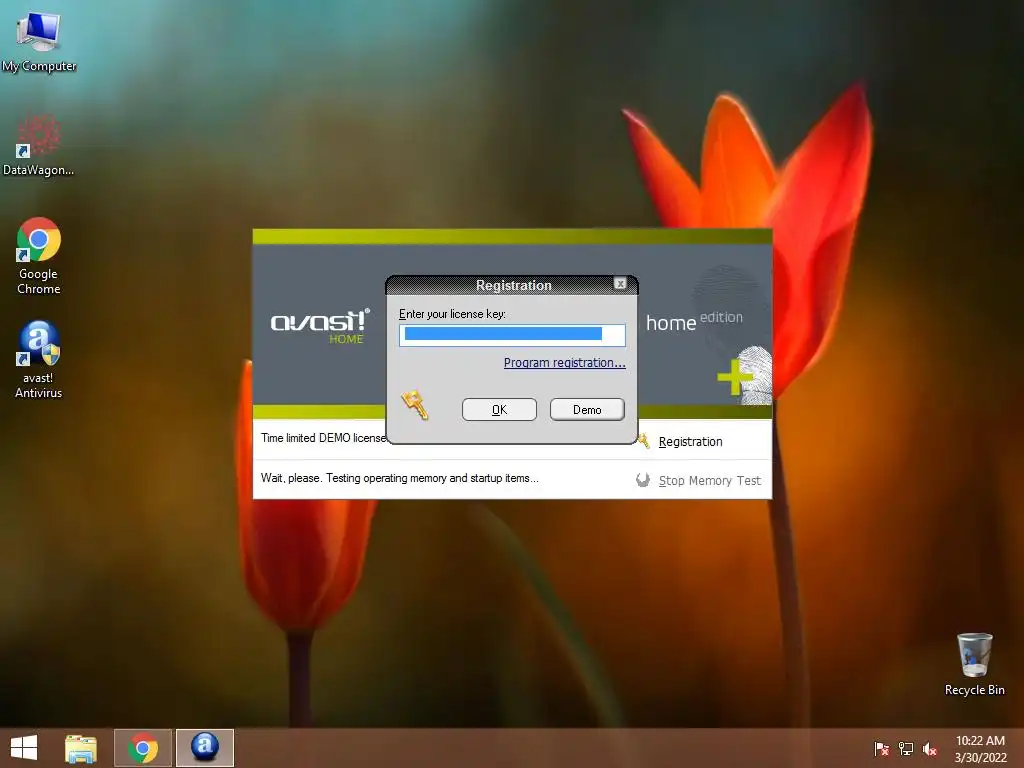This screenshot has height=768, width=1024.
Task: Click Stop Memory Test
Action: [x=709, y=481]
